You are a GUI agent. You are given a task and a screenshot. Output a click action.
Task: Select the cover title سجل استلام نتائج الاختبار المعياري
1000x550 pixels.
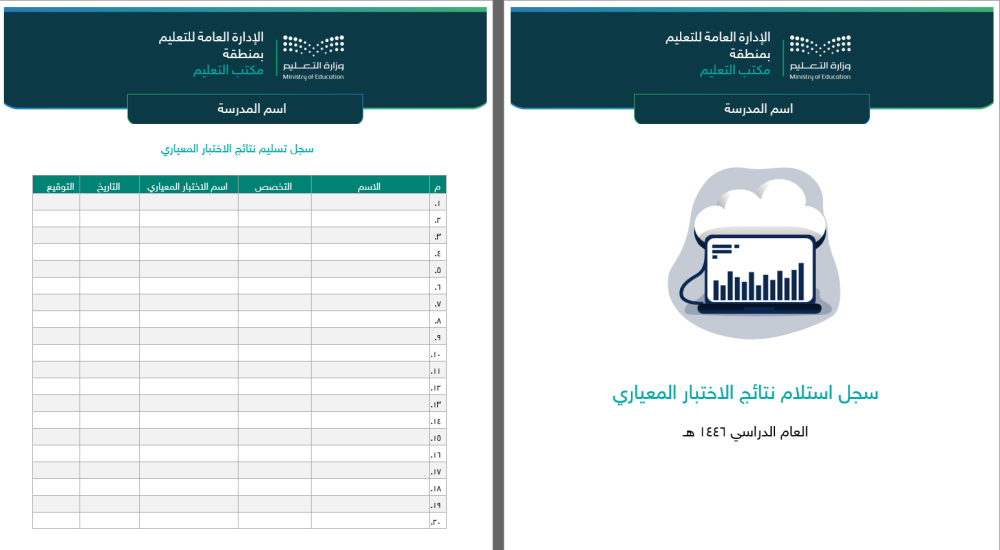click(745, 393)
